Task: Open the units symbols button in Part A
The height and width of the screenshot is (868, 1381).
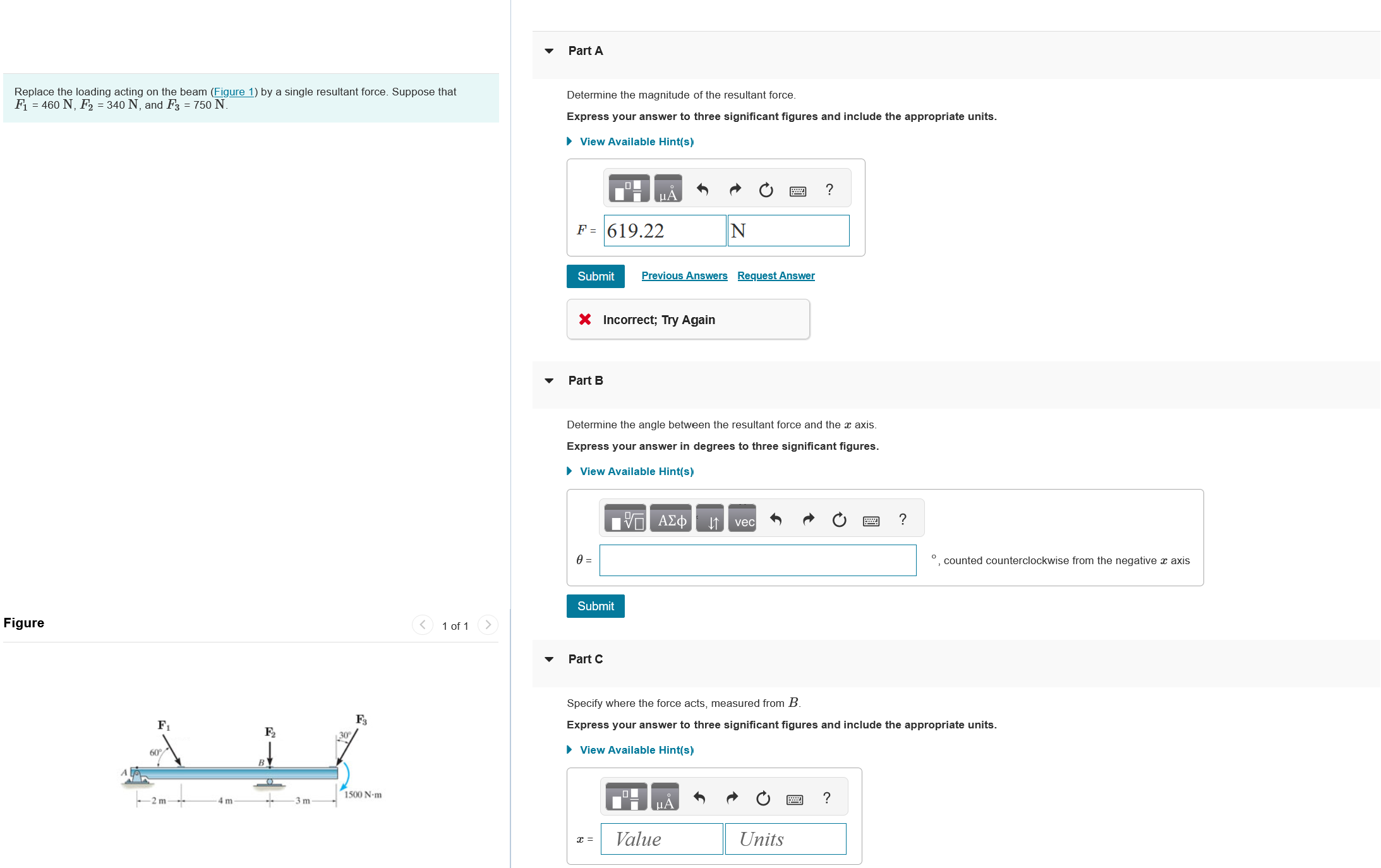Action: (x=668, y=190)
